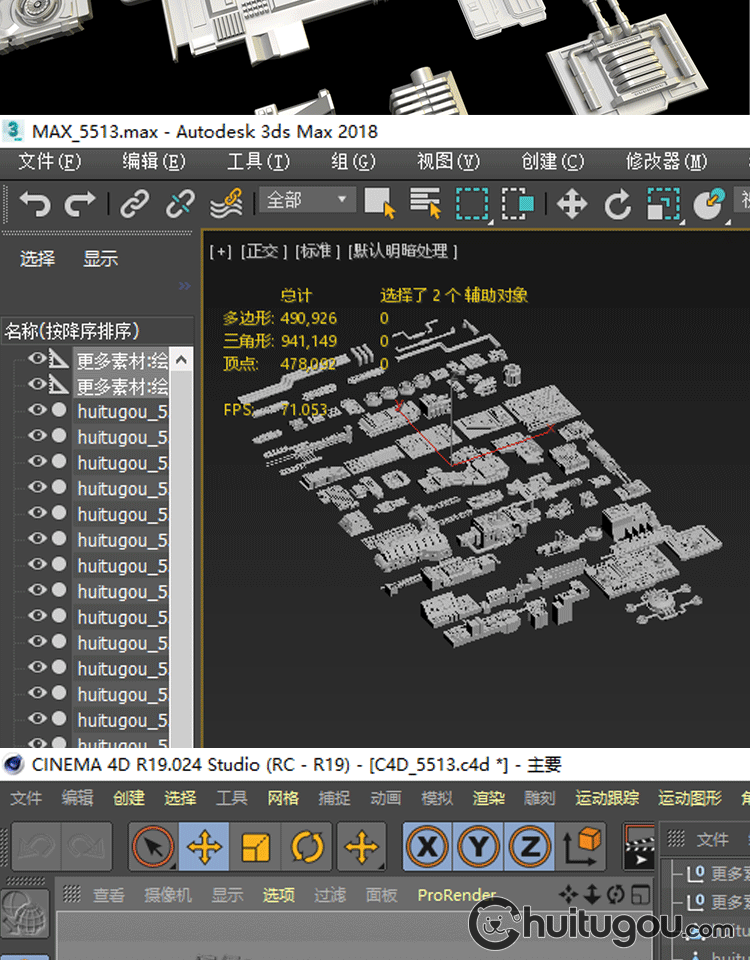Click the 名称(按降序排序) column header

tap(72, 331)
